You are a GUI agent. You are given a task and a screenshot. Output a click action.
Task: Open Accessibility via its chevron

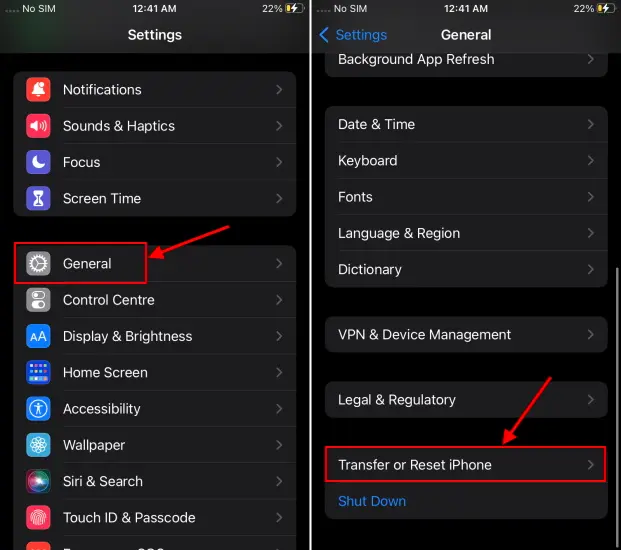279,409
